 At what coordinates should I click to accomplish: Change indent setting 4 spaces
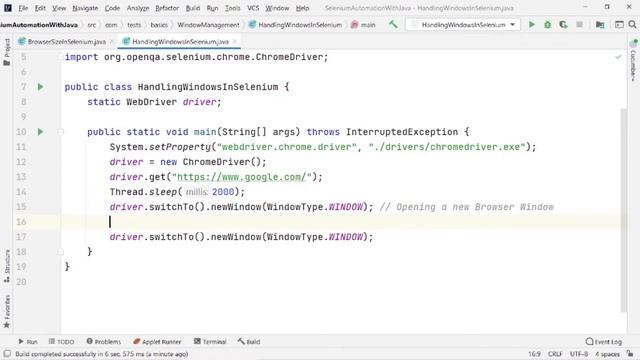607,354
